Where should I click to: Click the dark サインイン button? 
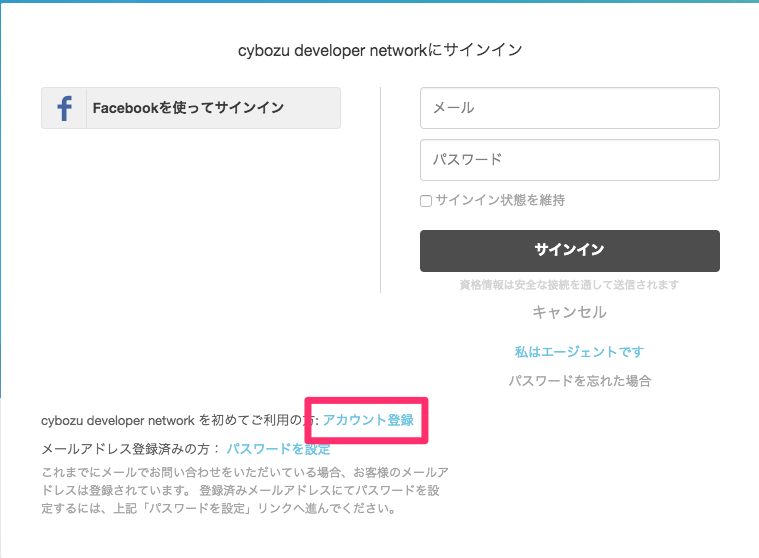point(570,251)
